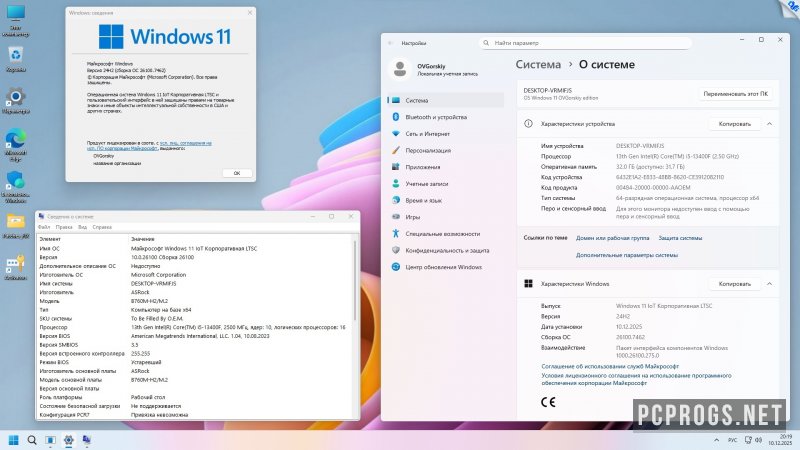Select the Версия BIOS row in System Information
Image resolution: width=800 pixels, height=450 pixels.
click(194, 336)
